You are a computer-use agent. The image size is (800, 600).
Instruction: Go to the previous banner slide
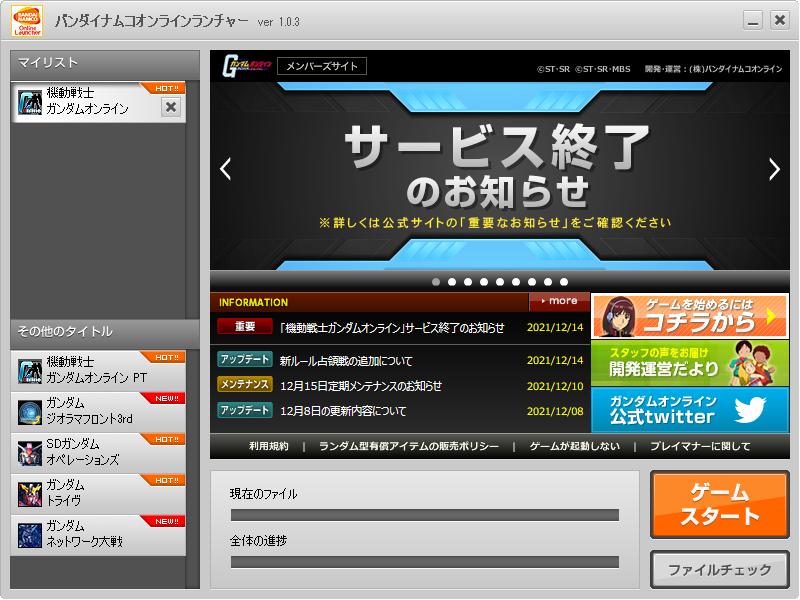(225, 169)
